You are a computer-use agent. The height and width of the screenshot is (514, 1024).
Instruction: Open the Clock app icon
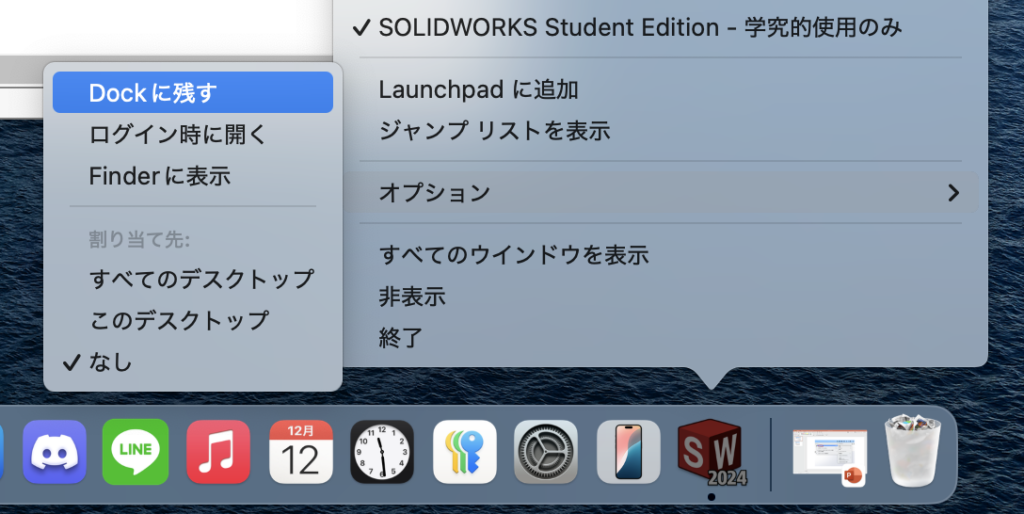pos(382,452)
